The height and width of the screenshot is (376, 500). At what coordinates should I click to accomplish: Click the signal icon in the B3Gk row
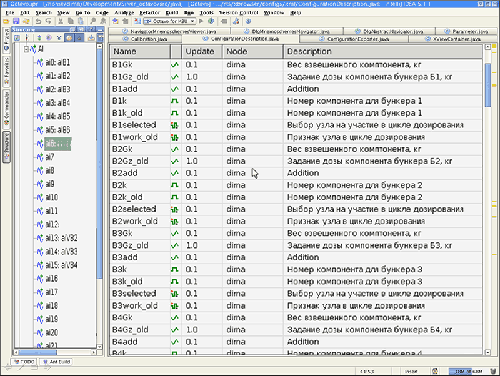[175, 233]
